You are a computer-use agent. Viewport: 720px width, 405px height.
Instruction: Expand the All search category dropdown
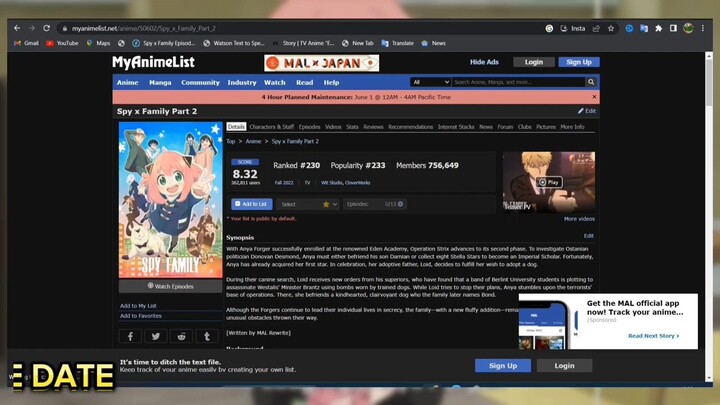tap(431, 82)
